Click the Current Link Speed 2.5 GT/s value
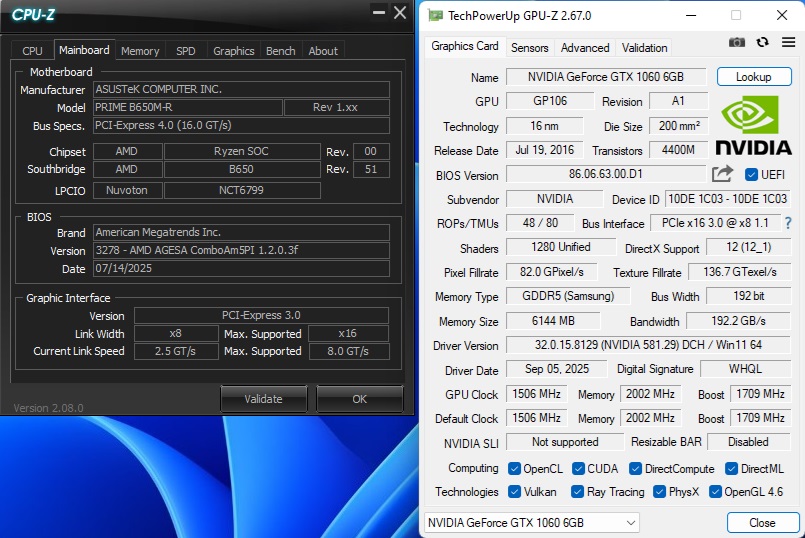The width and height of the screenshot is (805, 538). [x=176, y=351]
